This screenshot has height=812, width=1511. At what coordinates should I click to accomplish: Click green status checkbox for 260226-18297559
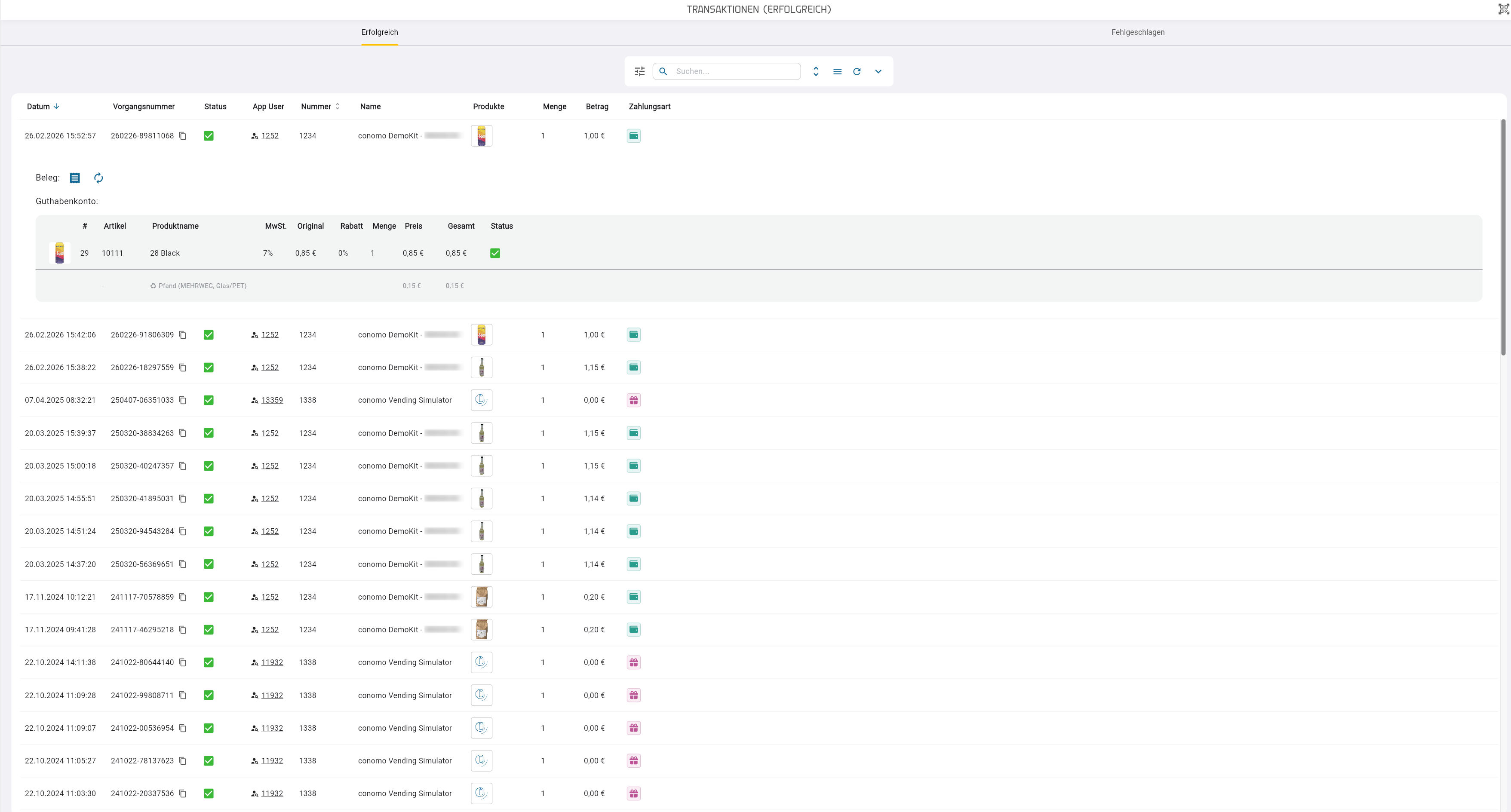tap(208, 368)
